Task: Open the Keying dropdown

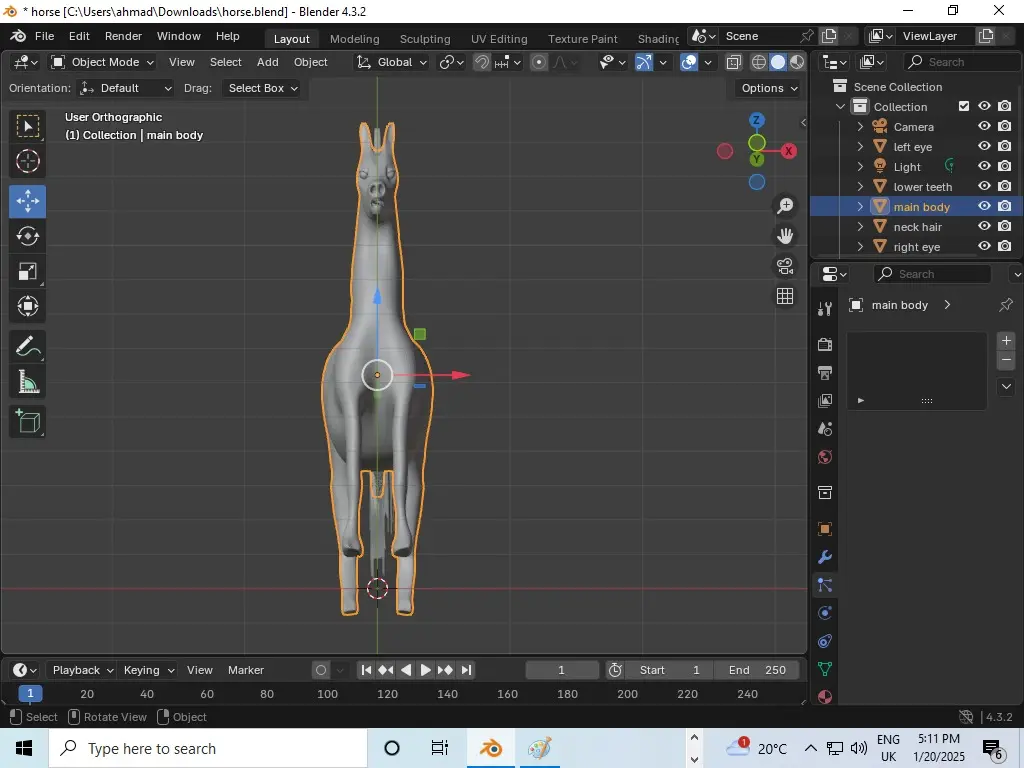Action: click(148, 670)
